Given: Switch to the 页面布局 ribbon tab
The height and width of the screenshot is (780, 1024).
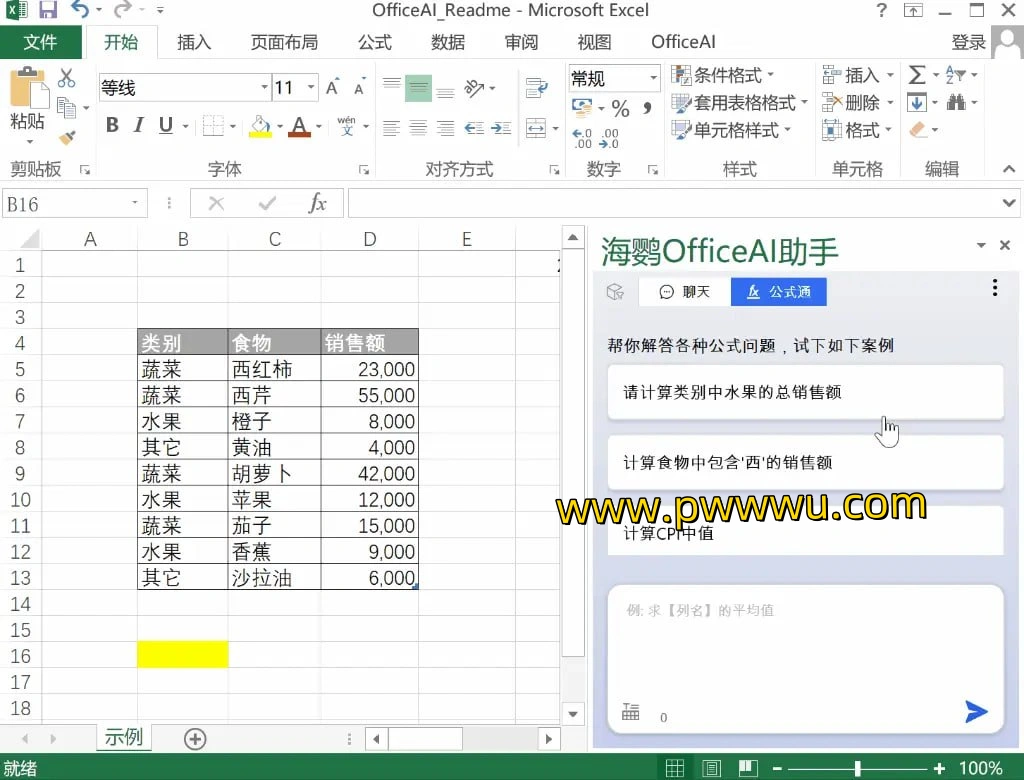Looking at the screenshot, I should pos(284,42).
